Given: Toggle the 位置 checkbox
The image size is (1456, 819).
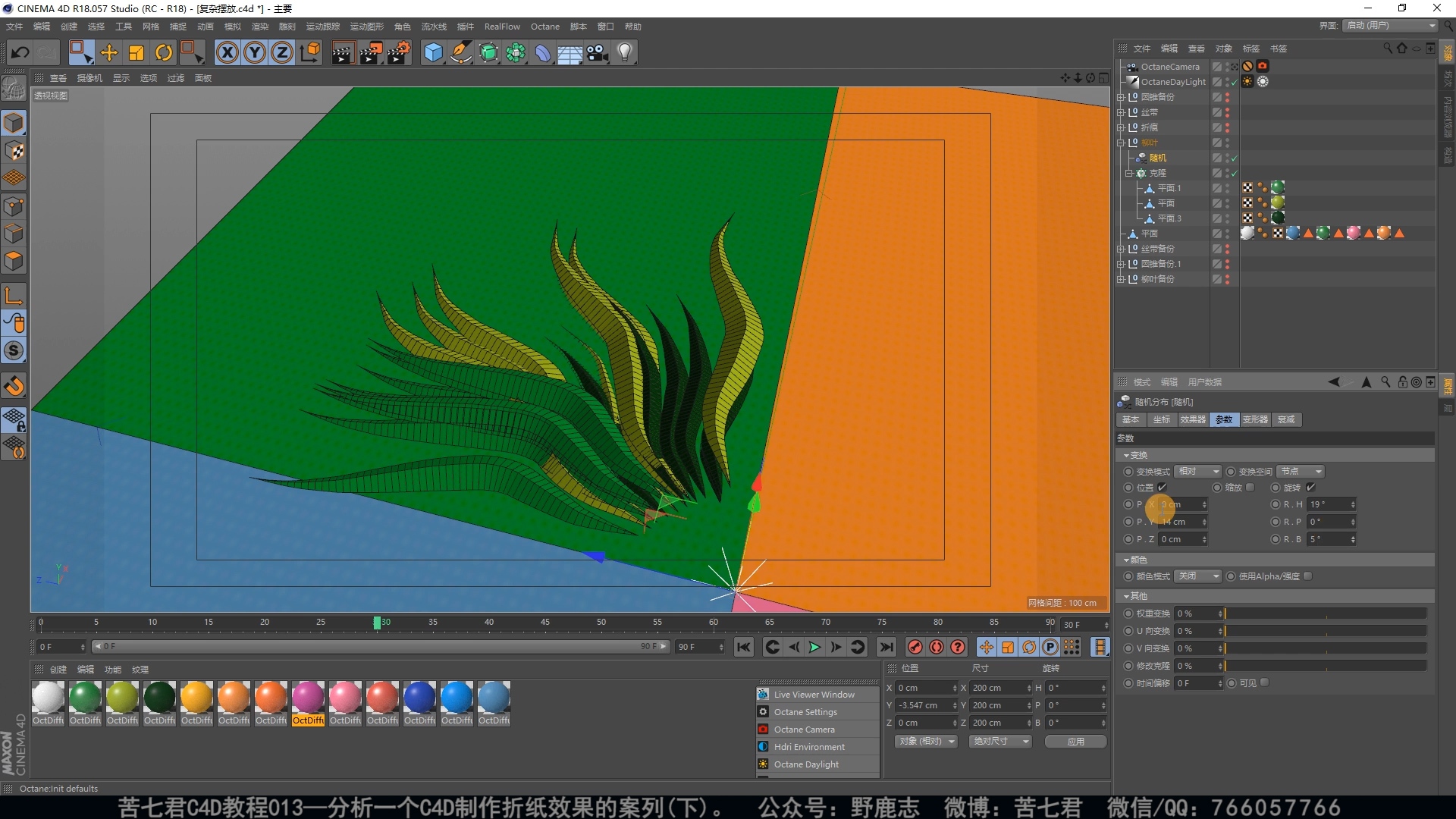Looking at the screenshot, I should pyautogui.click(x=1162, y=488).
